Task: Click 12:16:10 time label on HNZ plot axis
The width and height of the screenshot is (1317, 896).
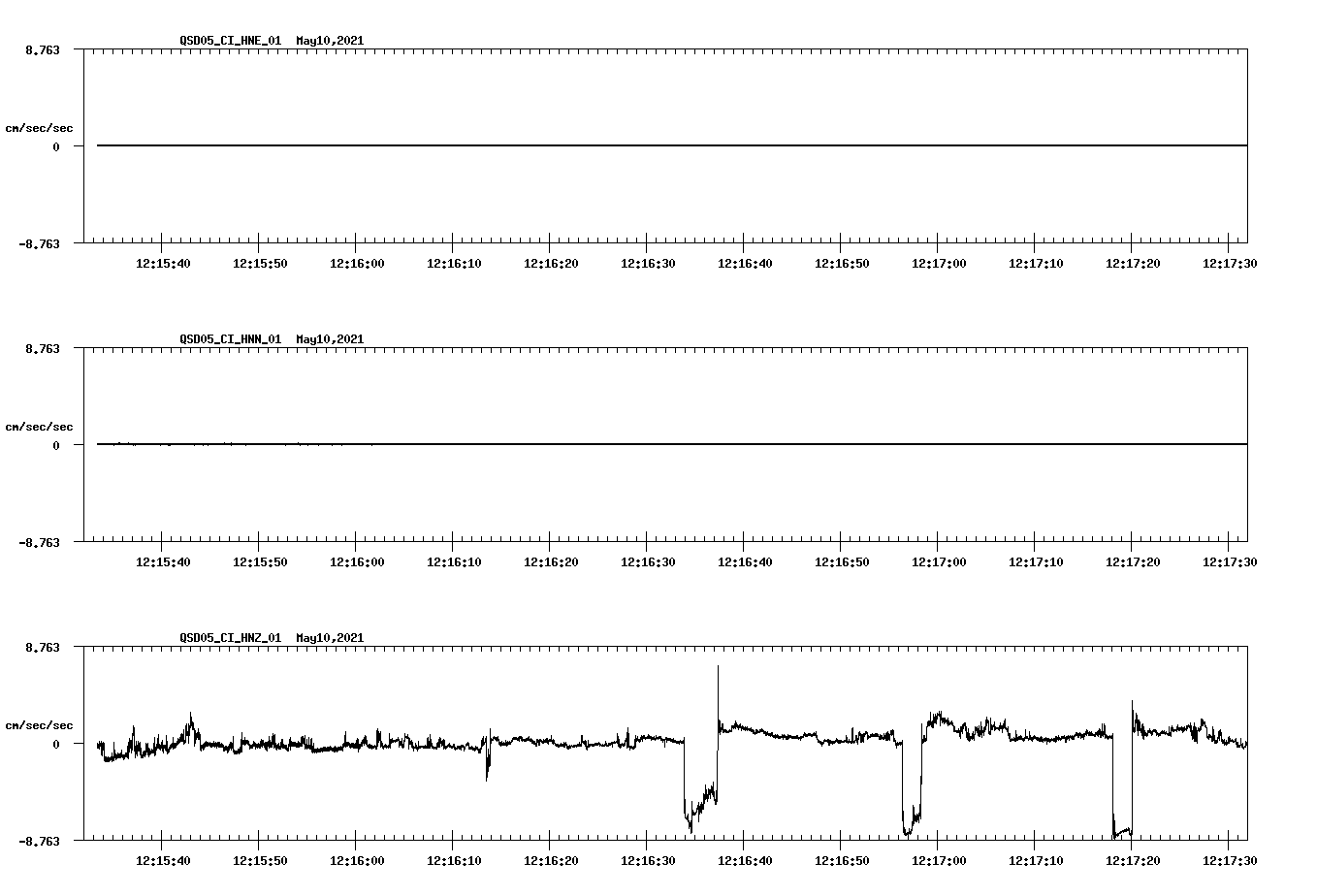Action: 454,860
